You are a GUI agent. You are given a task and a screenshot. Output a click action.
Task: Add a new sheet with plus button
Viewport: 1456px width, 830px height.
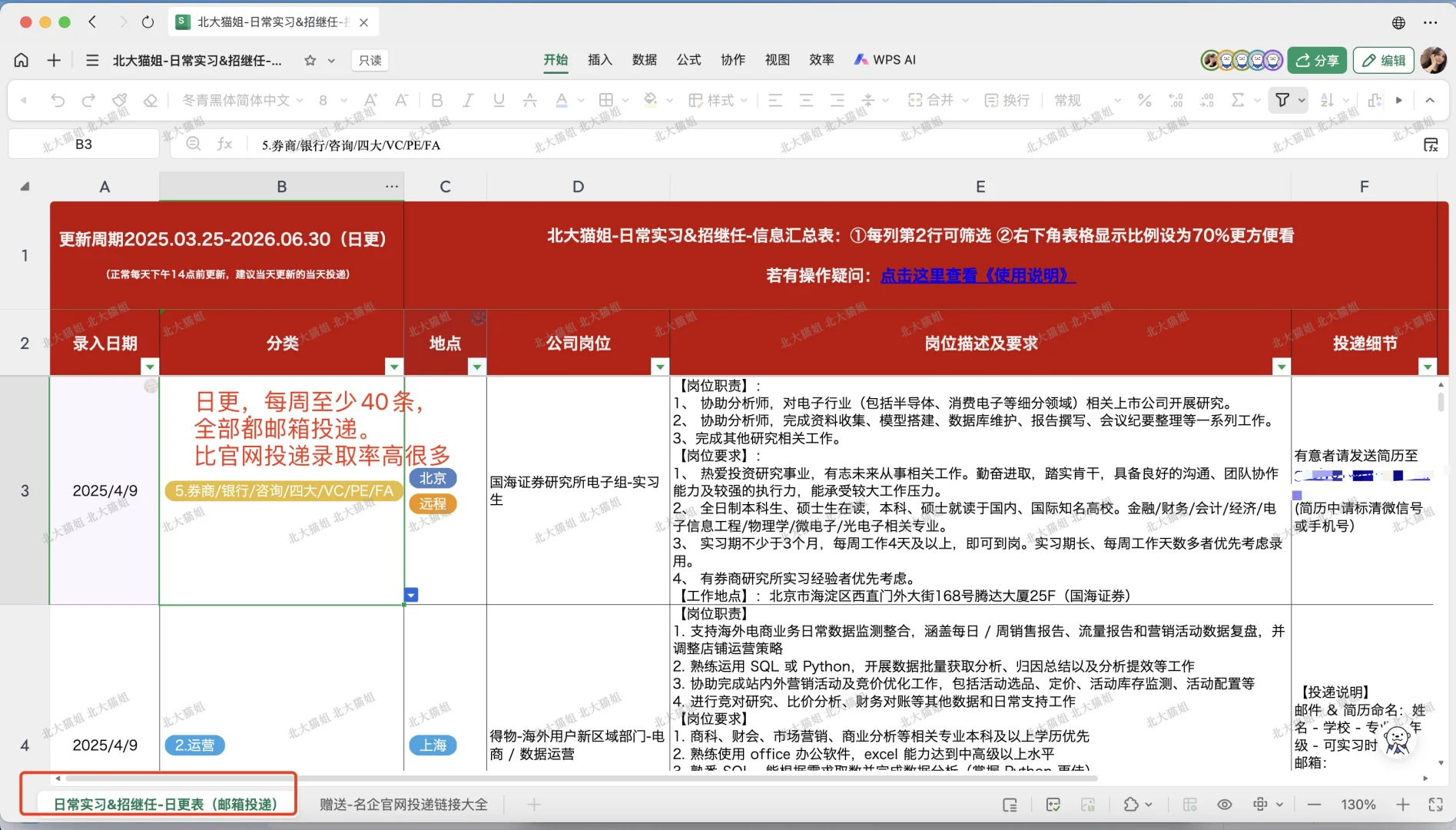tap(534, 805)
